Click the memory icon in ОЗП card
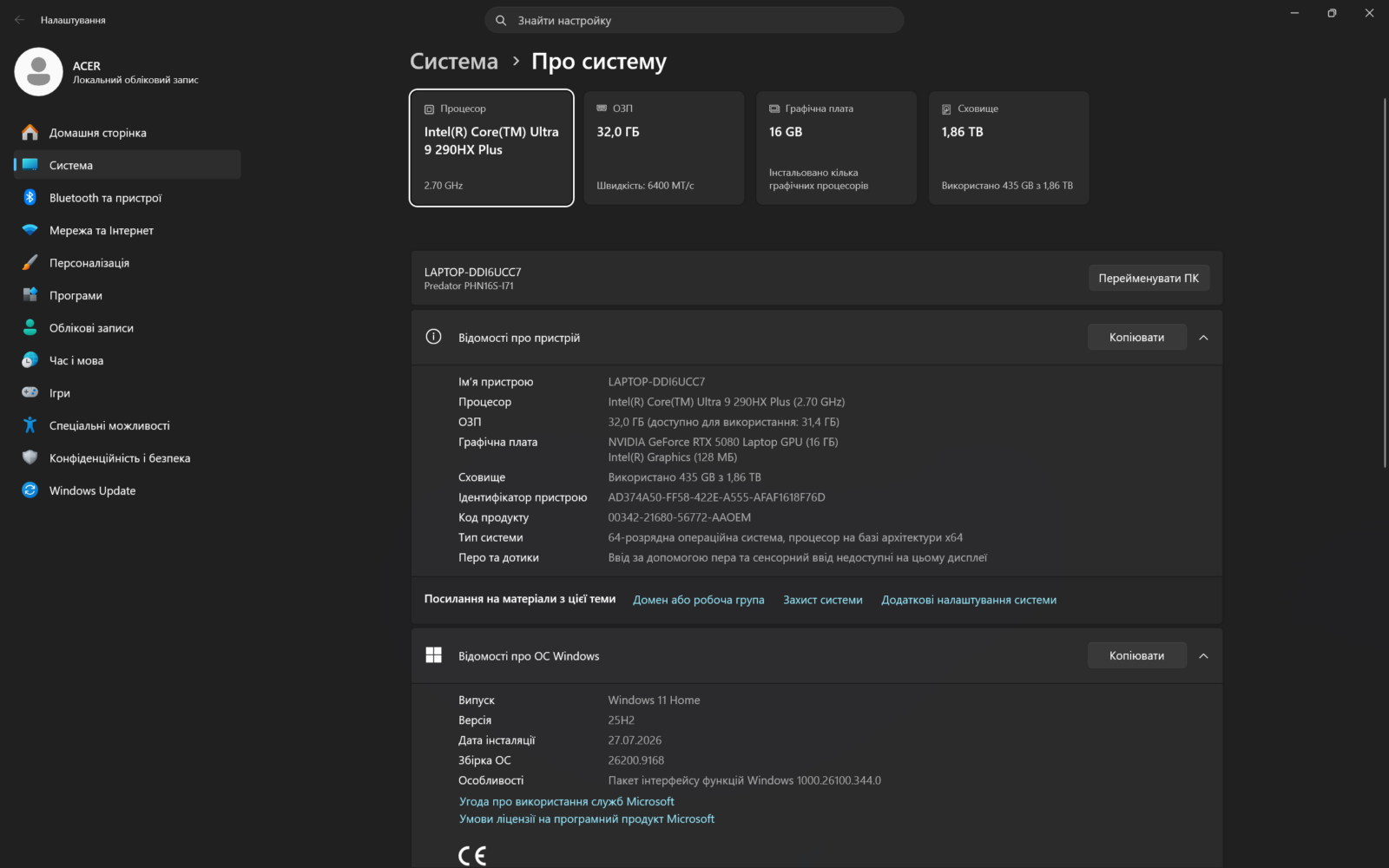Viewport: 1389px width, 868px height. (x=602, y=108)
